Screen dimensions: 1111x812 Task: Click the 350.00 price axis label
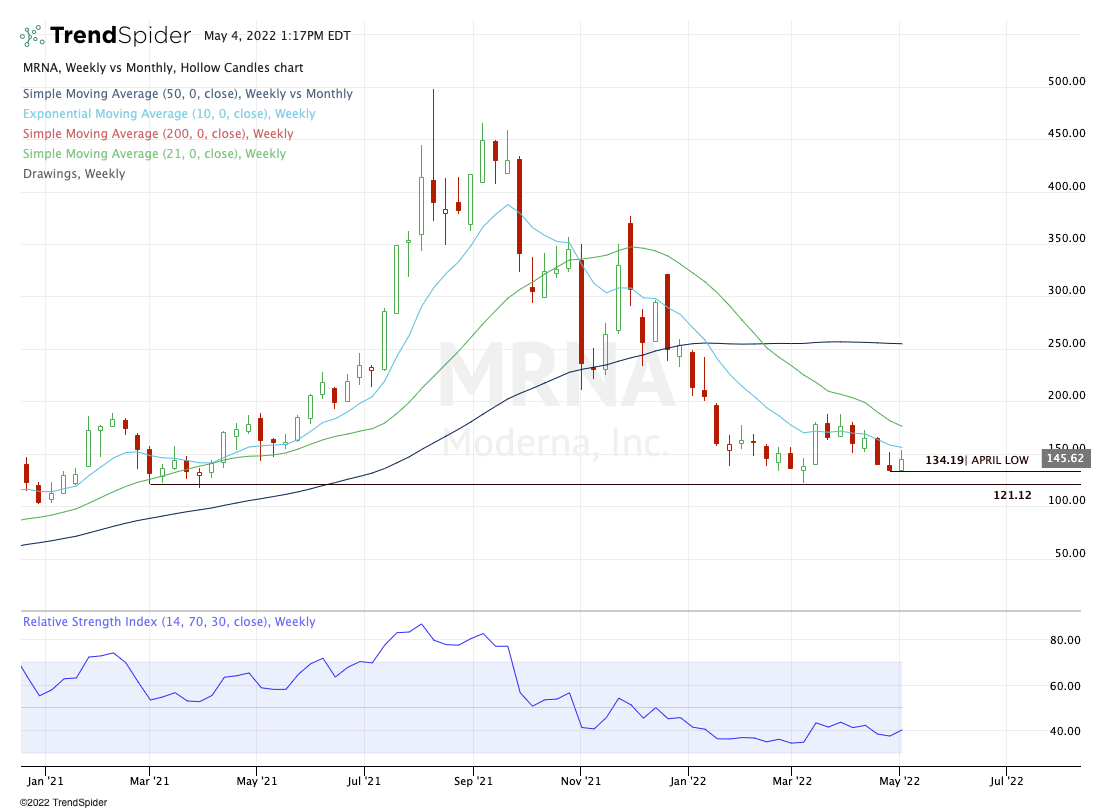click(x=1066, y=238)
